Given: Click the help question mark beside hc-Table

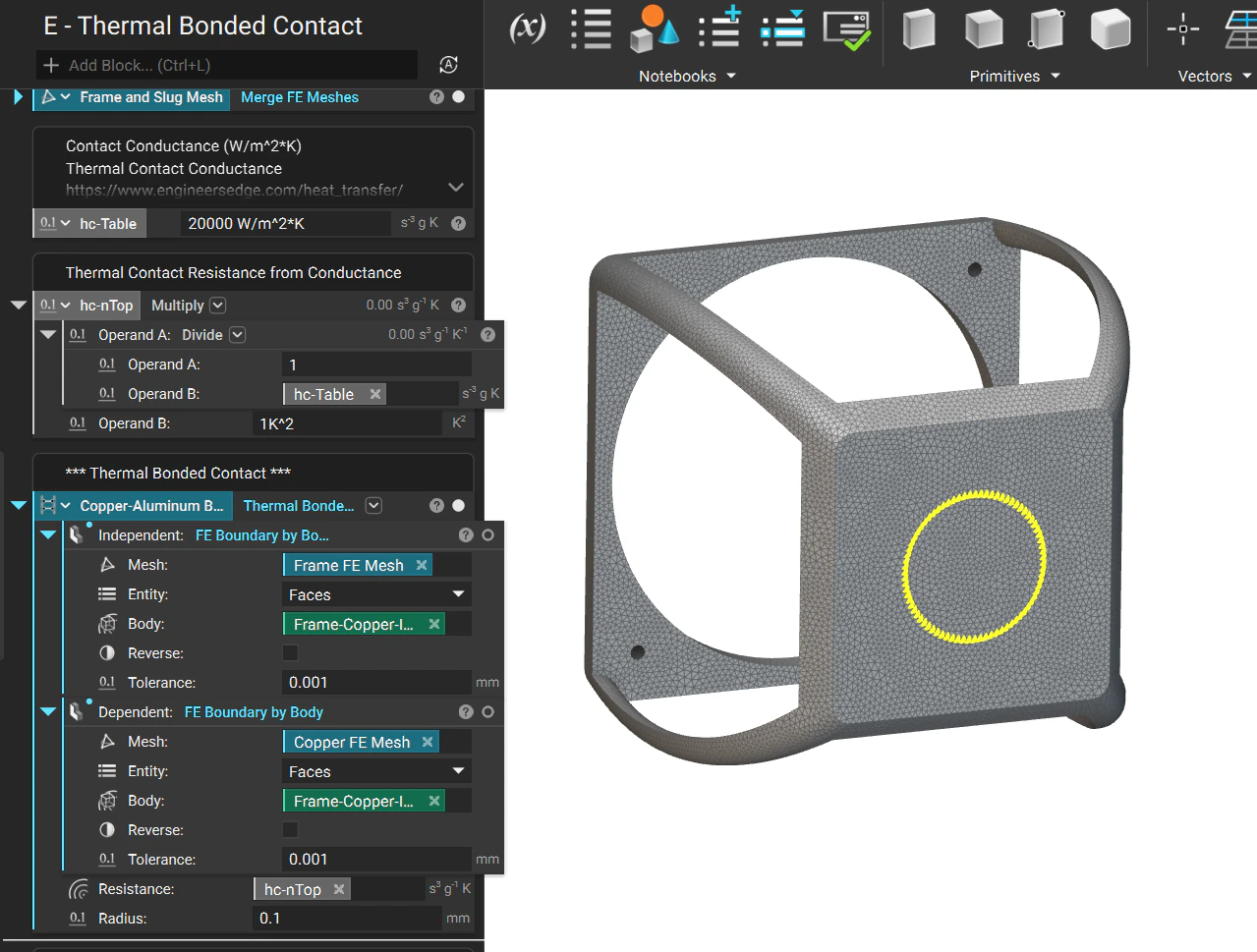Looking at the screenshot, I should point(458,222).
